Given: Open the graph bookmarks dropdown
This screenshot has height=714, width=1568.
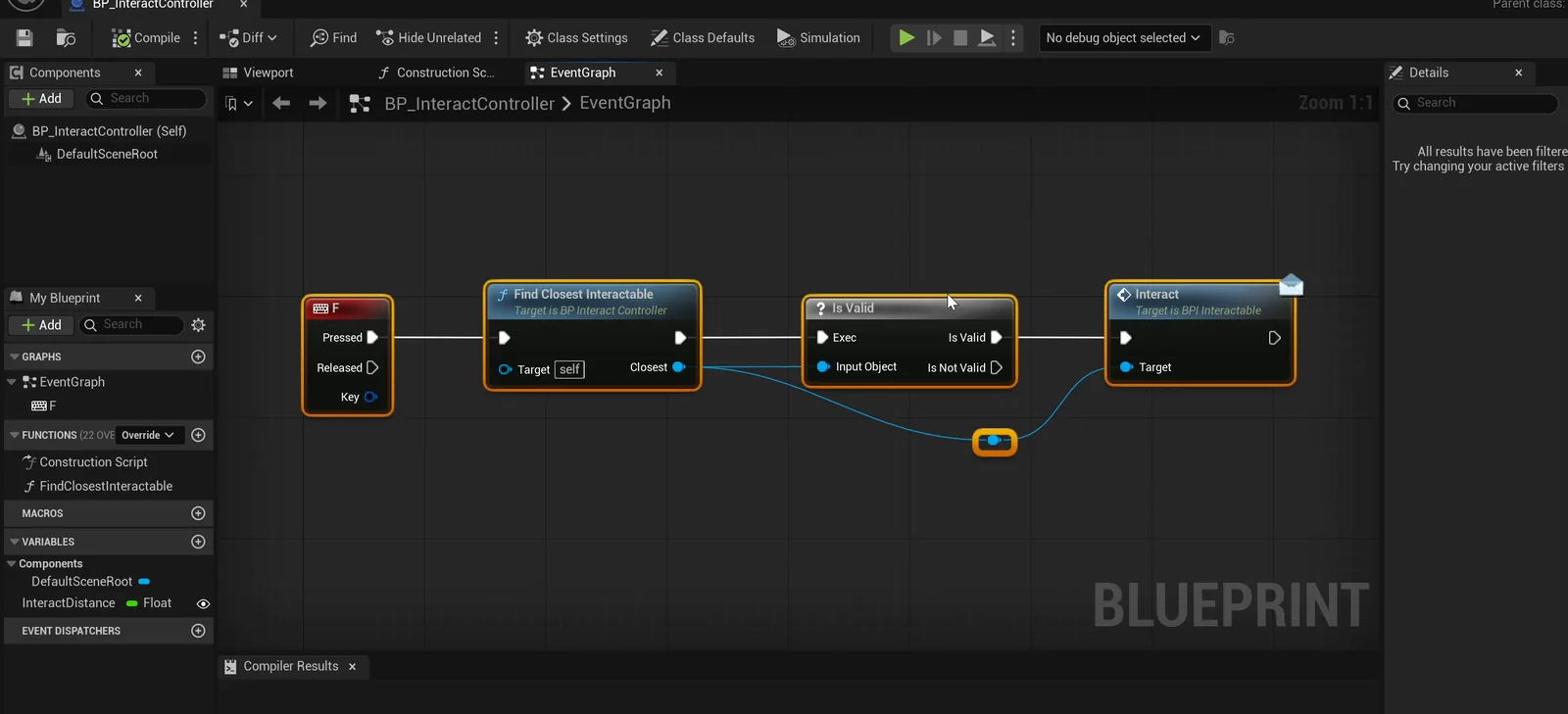Looking at the screenshot, I should click(x=238, y=104).
